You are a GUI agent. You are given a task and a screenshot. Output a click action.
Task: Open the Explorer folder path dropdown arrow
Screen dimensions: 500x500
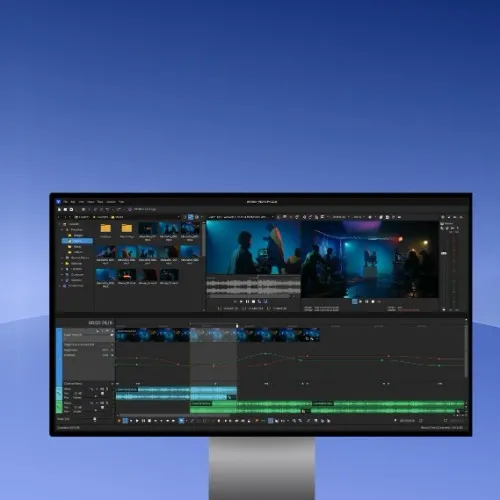point(179,217)
